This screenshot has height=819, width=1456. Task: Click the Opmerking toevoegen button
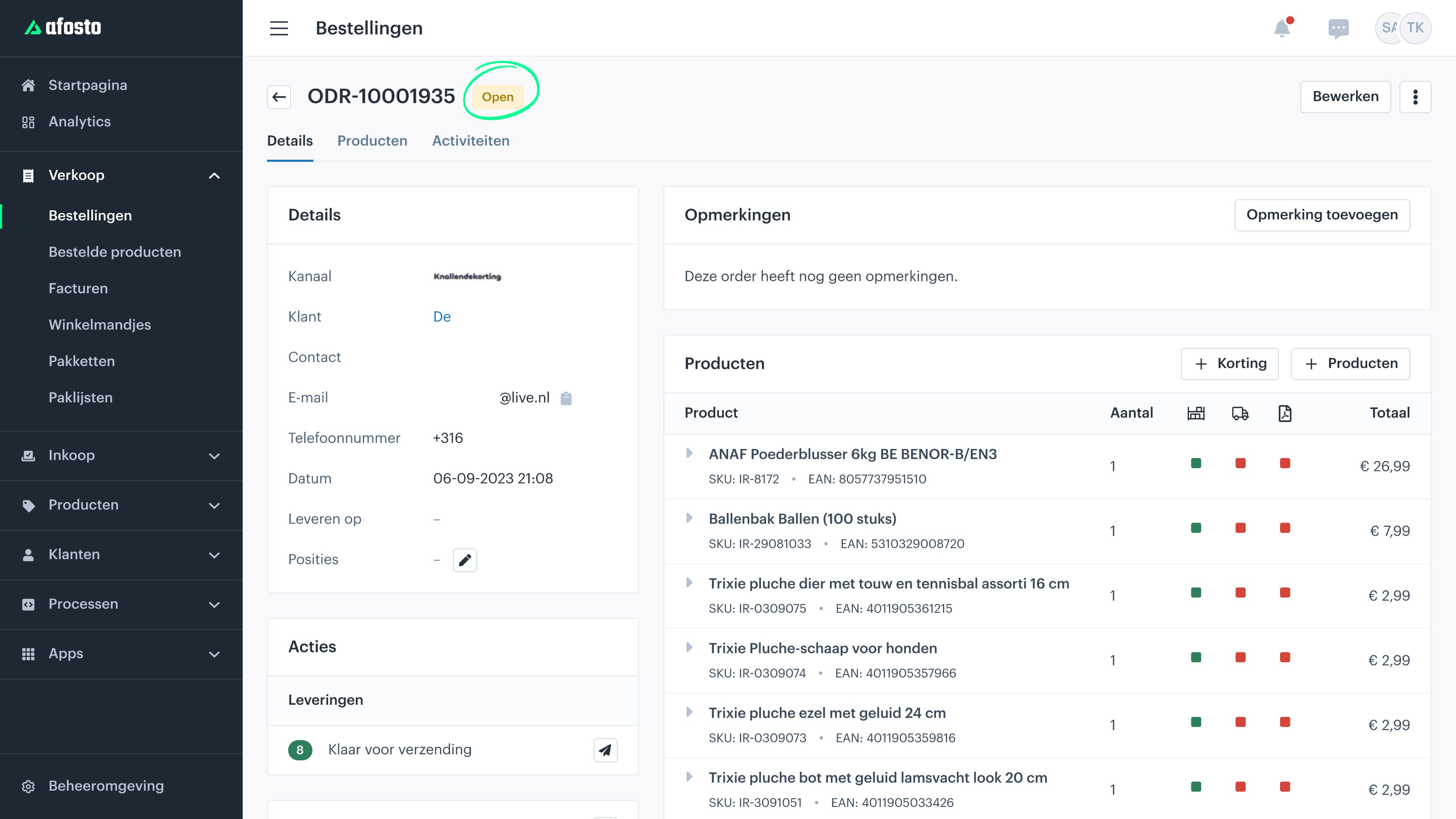click(1322, 214)
